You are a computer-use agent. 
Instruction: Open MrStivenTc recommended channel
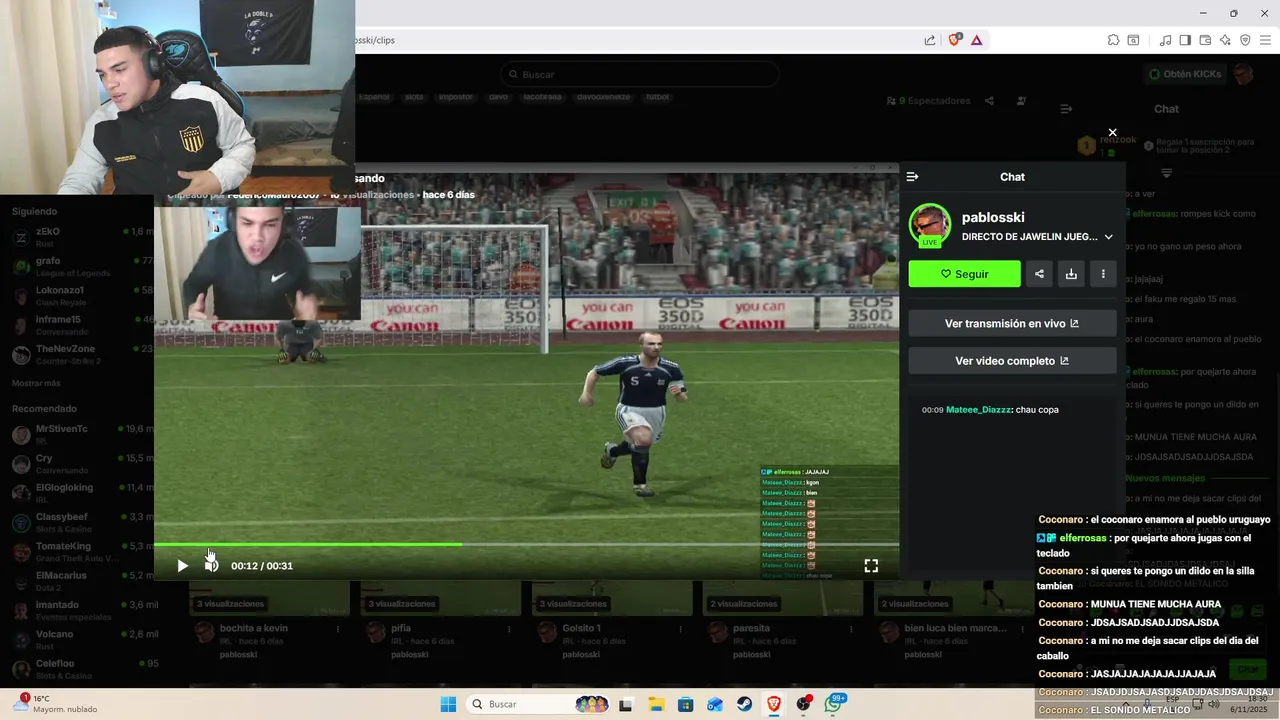point(80,434)
